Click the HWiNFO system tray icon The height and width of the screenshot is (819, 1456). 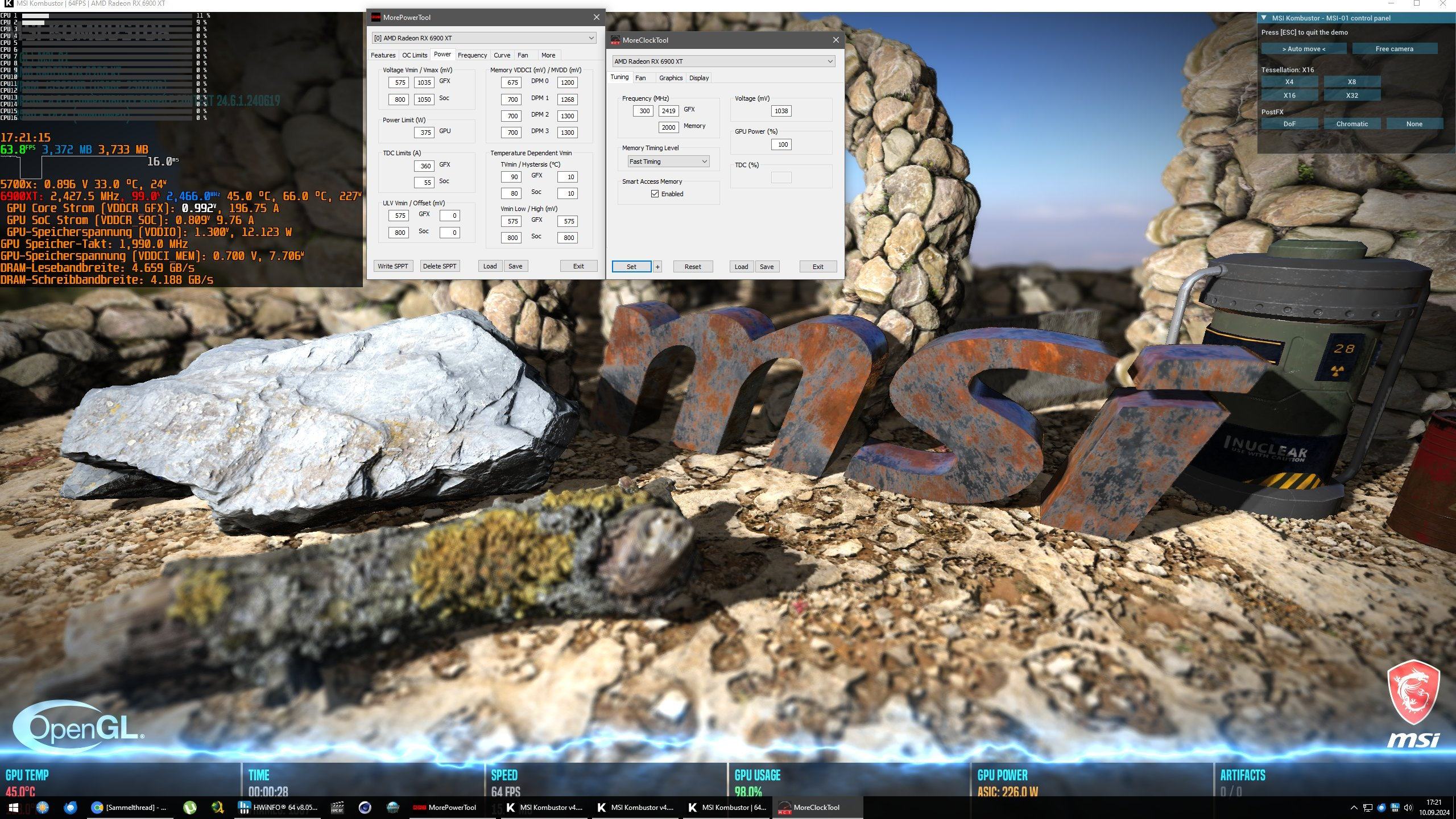click(1395, 808)
